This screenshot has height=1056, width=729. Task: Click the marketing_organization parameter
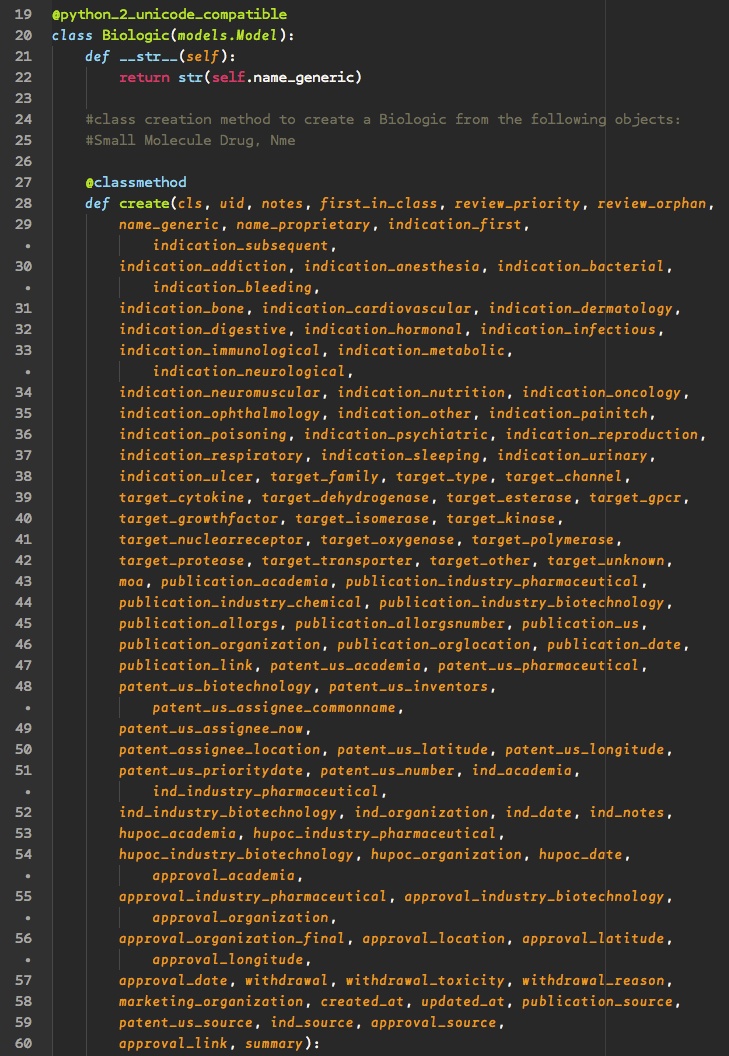pyautogui.click(x=211, y=1001)
